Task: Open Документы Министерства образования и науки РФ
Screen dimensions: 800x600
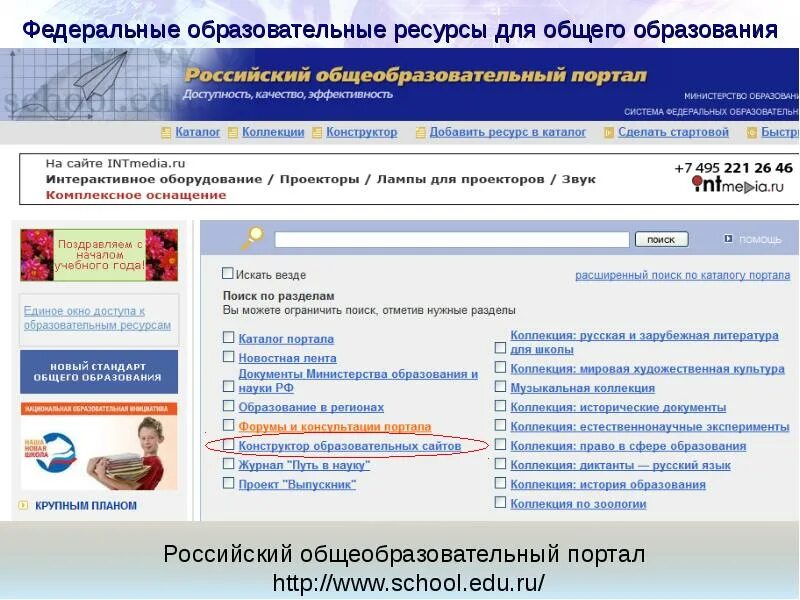Action: [x=358, y=381]
